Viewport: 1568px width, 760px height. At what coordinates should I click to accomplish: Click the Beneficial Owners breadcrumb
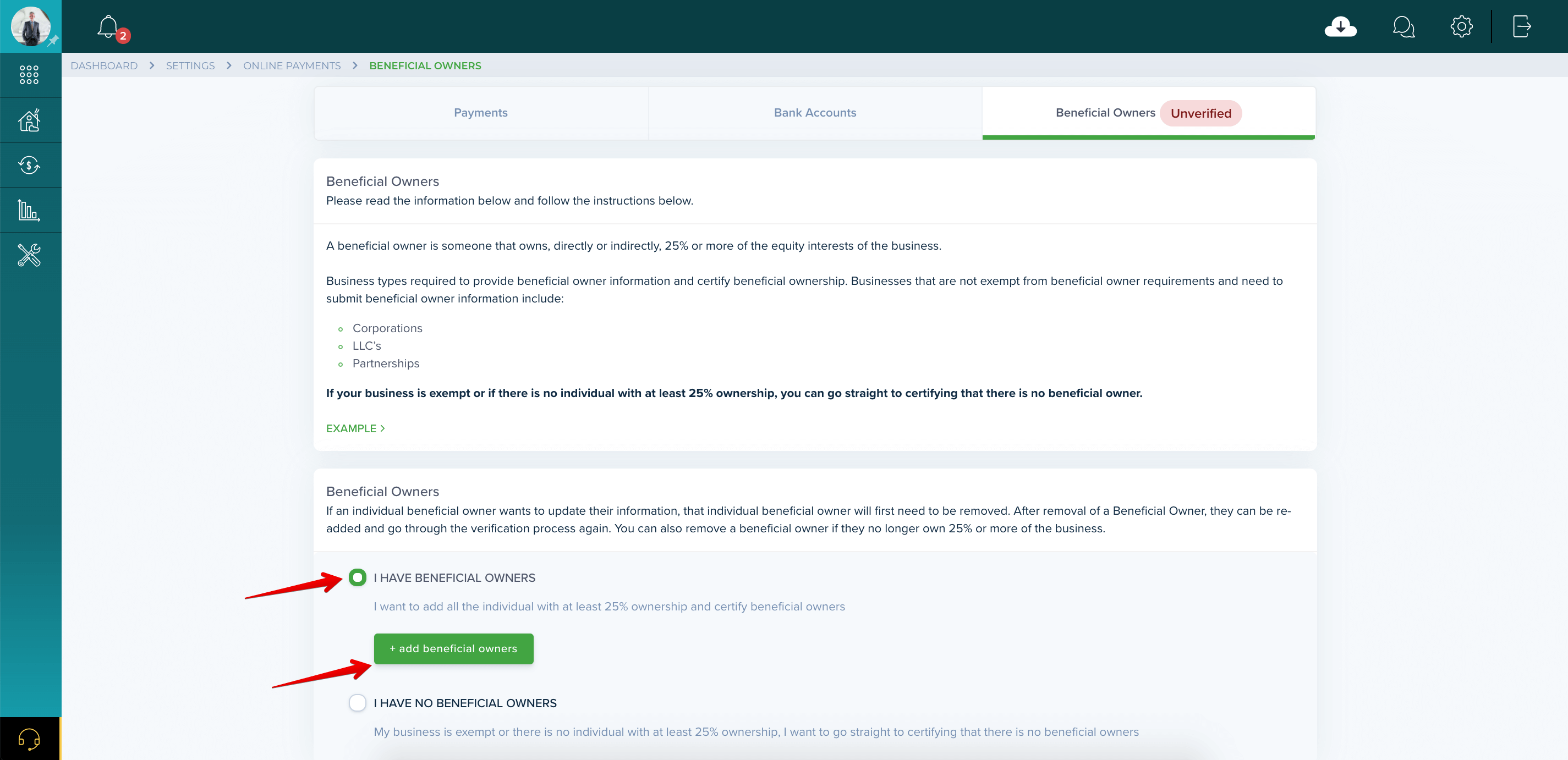coord(425,66)
